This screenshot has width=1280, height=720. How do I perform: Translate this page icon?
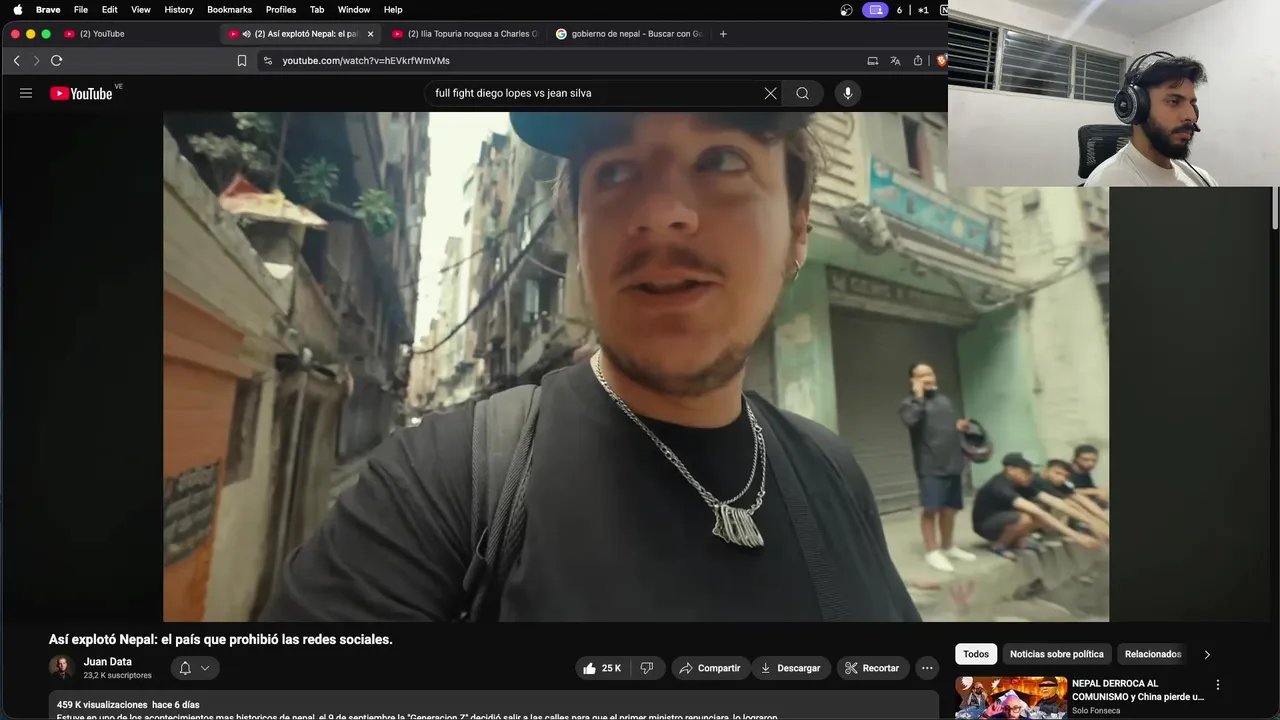[x=895, y=61]
